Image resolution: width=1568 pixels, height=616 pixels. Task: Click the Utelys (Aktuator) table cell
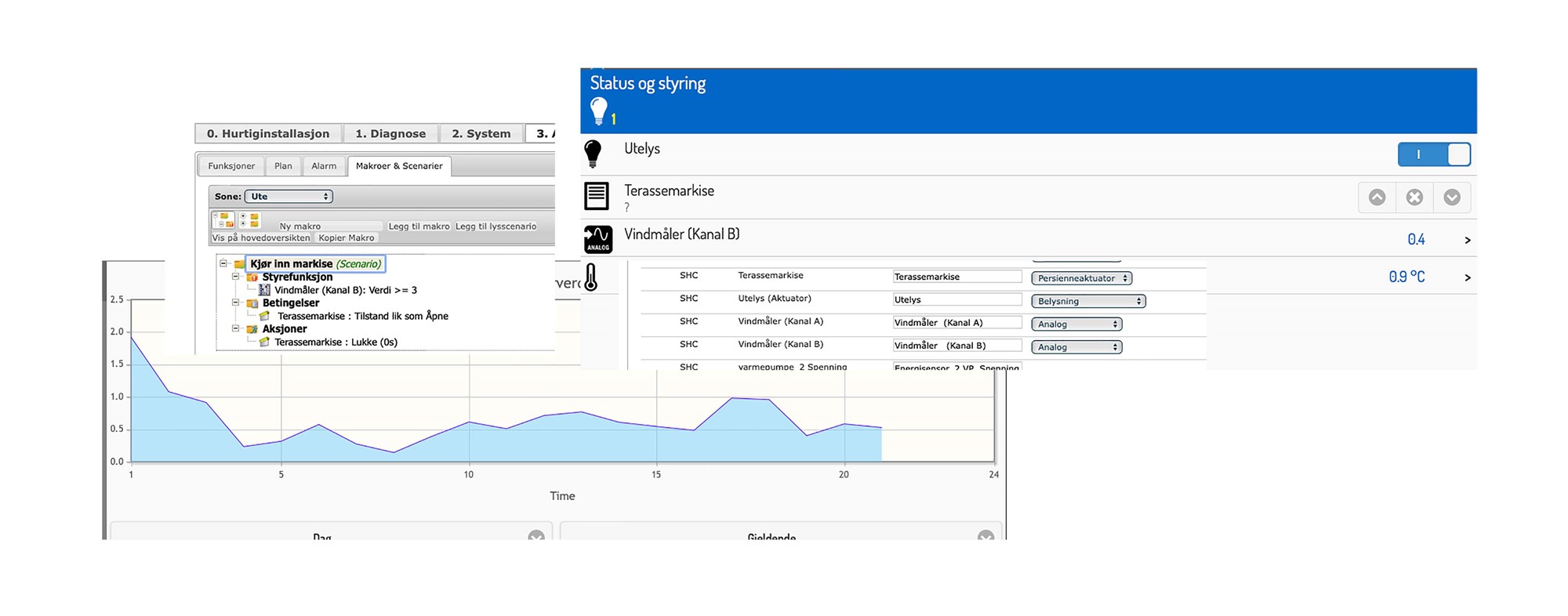[x=775, y=299]
